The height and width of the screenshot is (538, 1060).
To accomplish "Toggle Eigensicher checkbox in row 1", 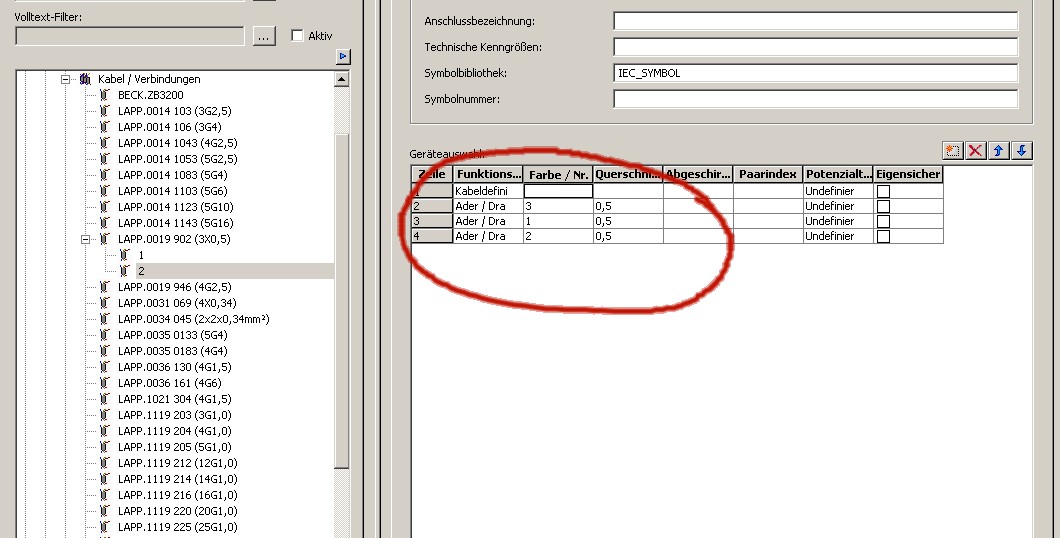I will pos(883,191).
